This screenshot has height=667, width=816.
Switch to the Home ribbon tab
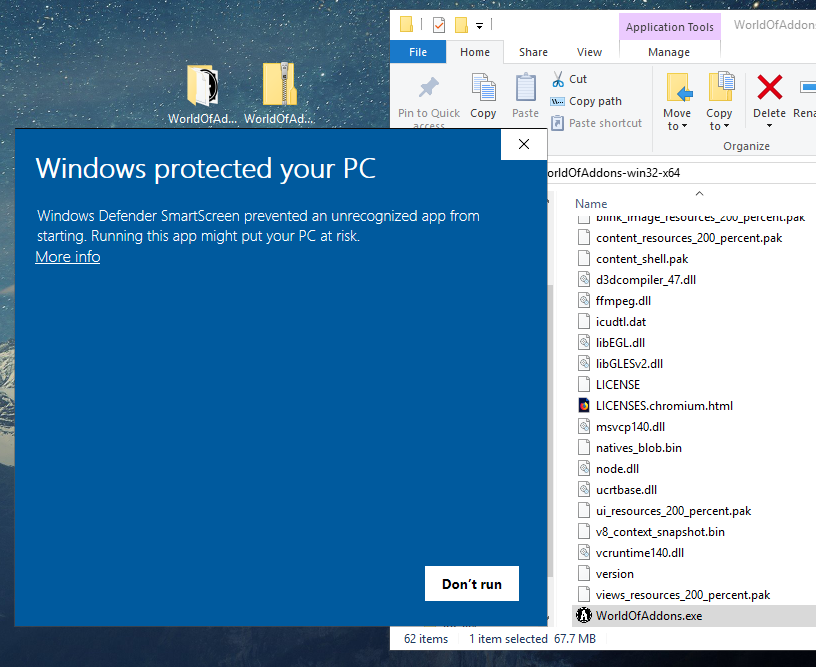click(475, 52)
